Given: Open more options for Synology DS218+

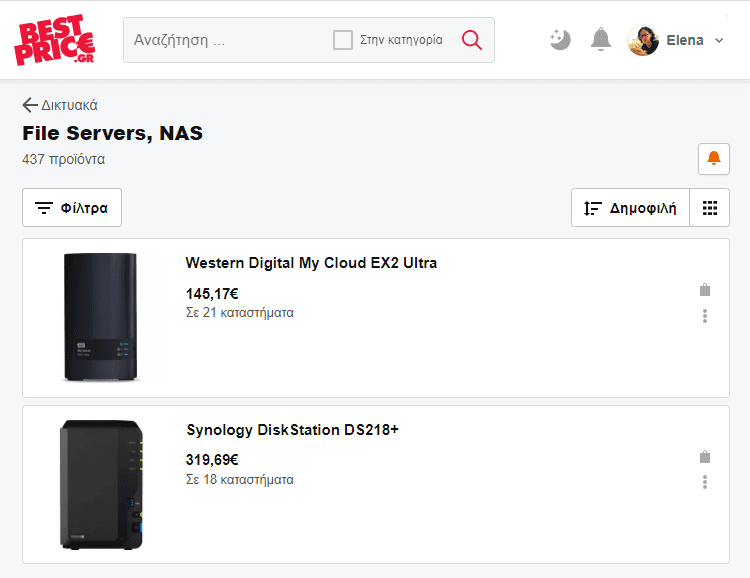Looking at the screenshot, I should tap(705, 482).
